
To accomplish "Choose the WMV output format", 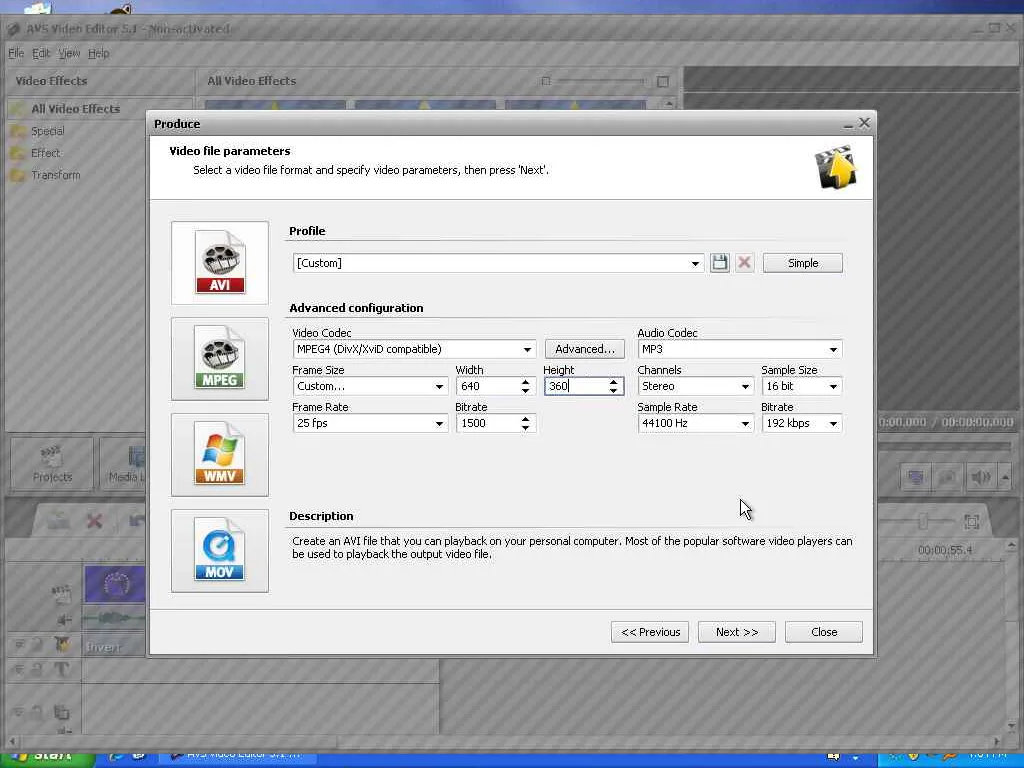I will pyautogui.click(x=219, y=455).
